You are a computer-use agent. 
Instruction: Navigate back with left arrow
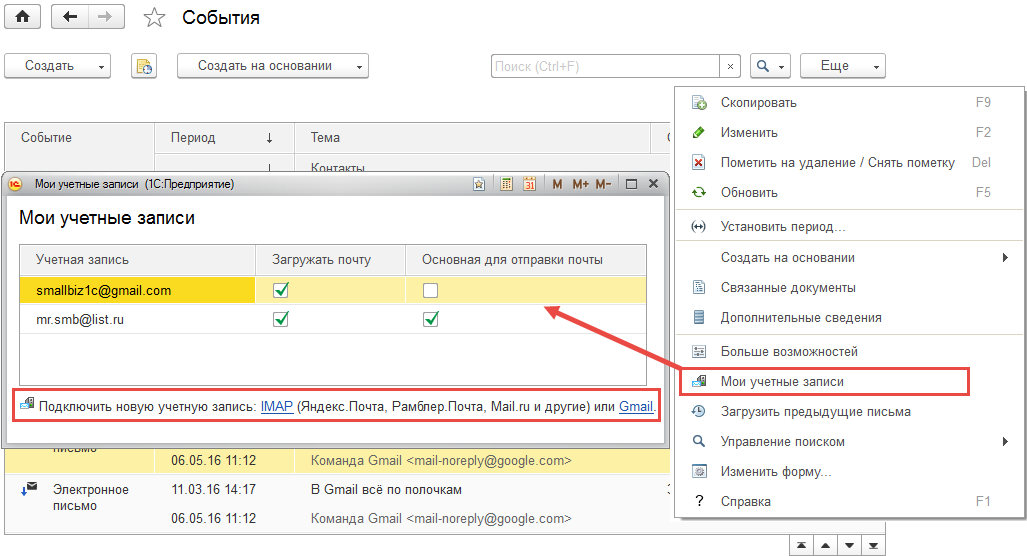(x=69, y=16)
